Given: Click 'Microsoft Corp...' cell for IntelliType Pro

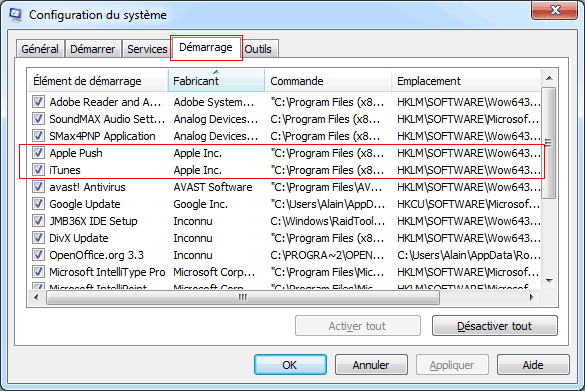Looking at the screenshot, I should [x=215, y=272].
